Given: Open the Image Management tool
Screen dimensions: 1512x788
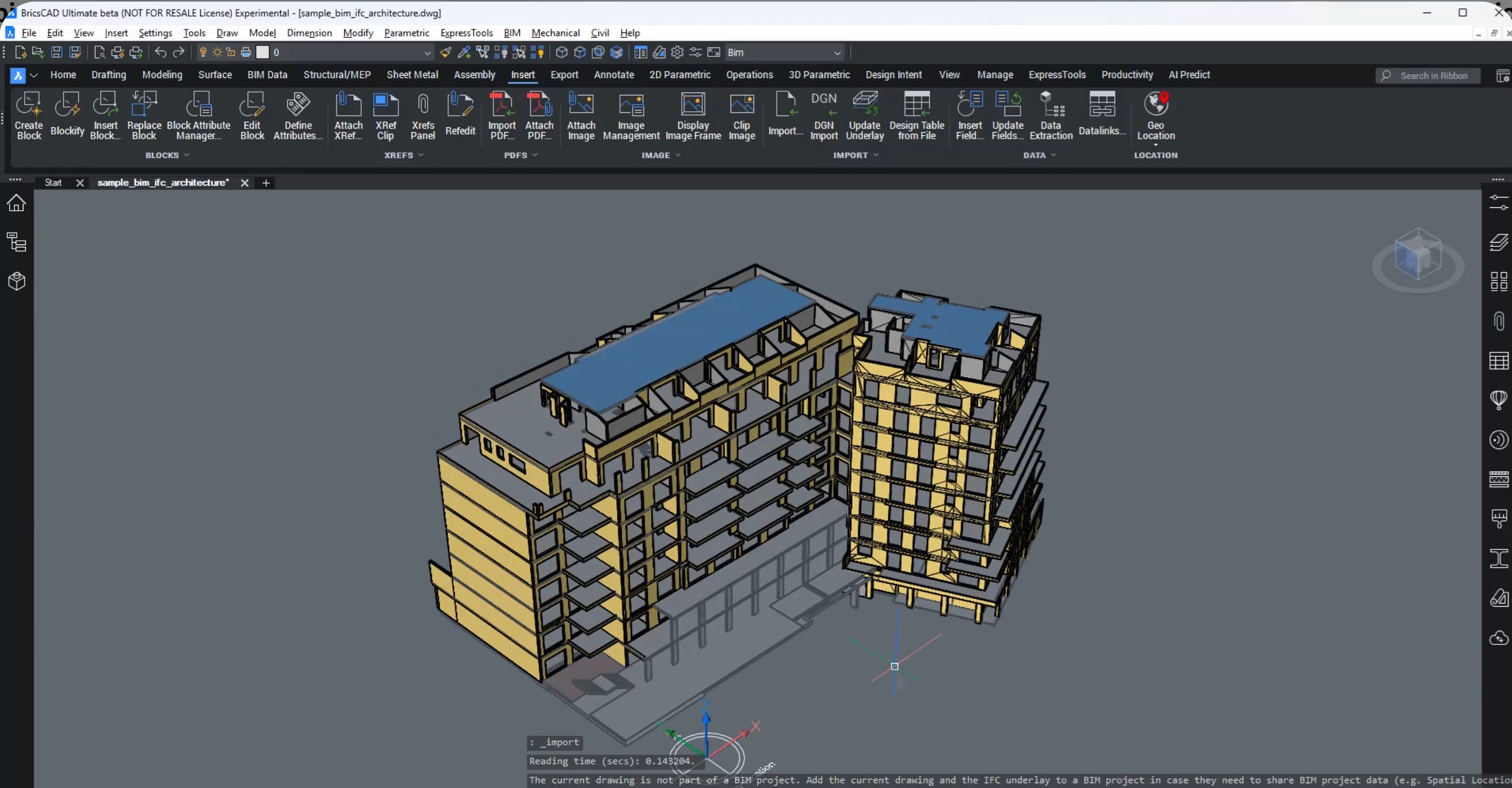Looking at the screenshot, I should 631,114.
